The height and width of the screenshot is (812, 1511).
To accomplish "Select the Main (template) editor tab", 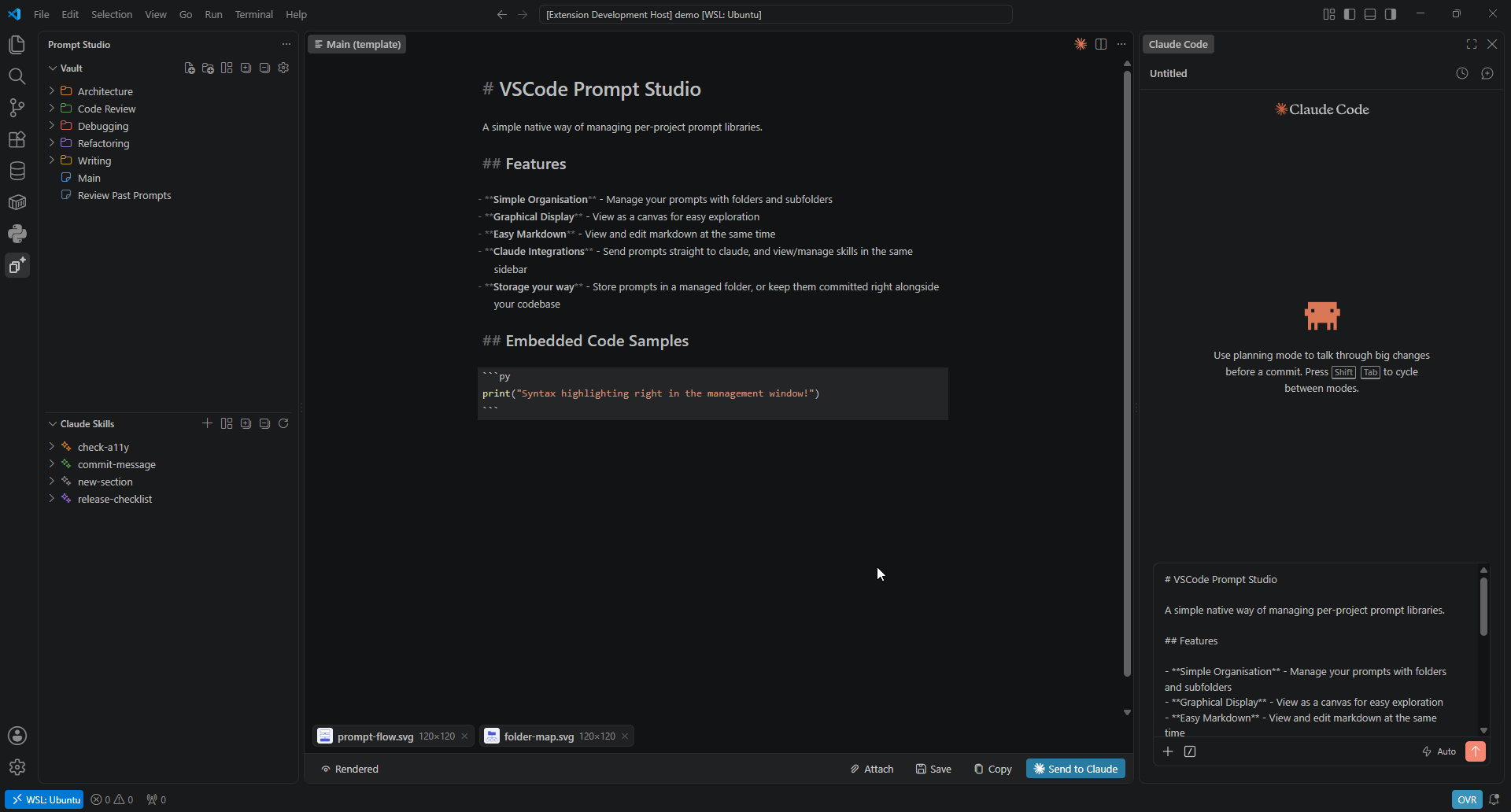I will [357, 44].
